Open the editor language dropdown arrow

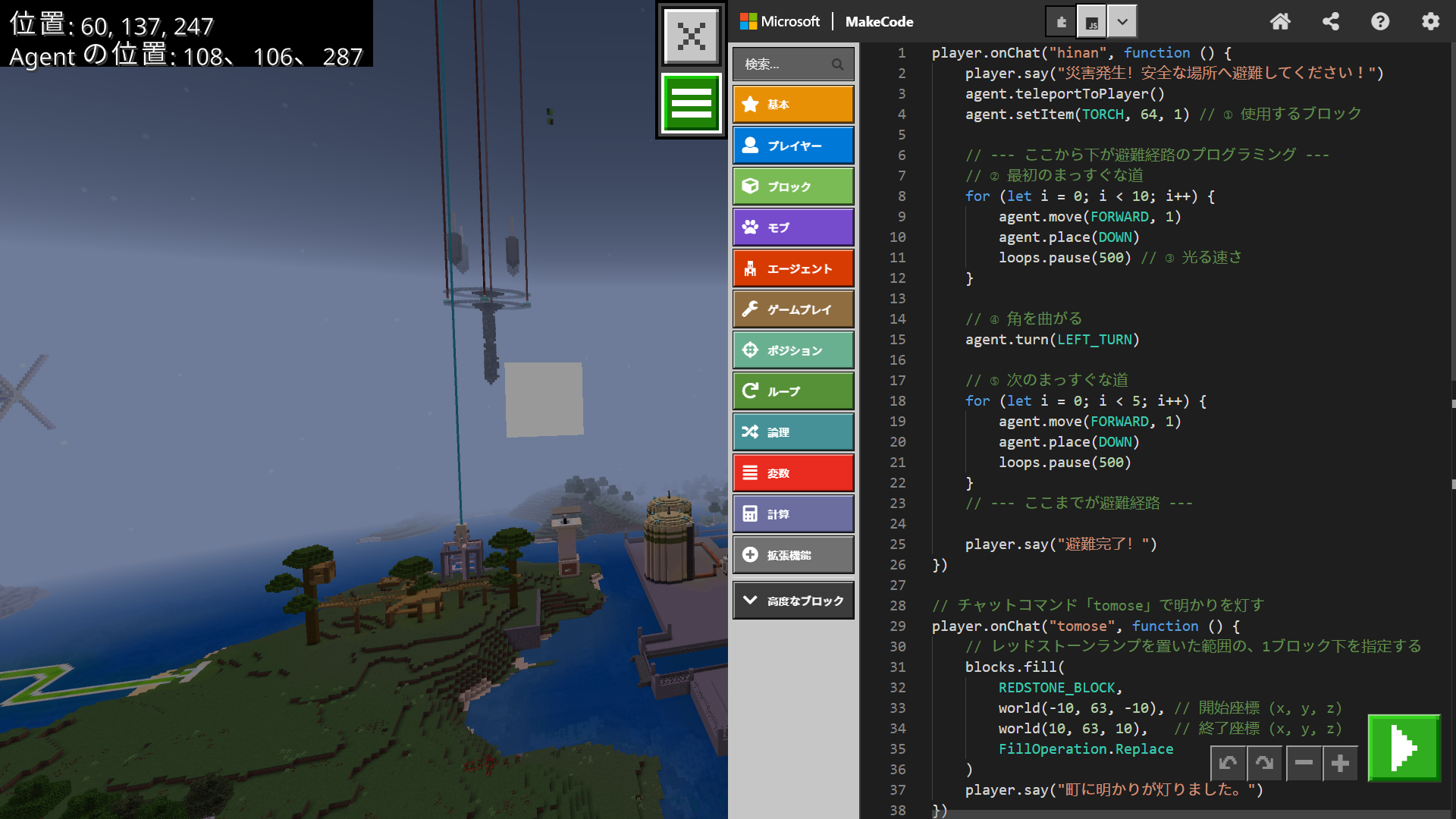1122,21
